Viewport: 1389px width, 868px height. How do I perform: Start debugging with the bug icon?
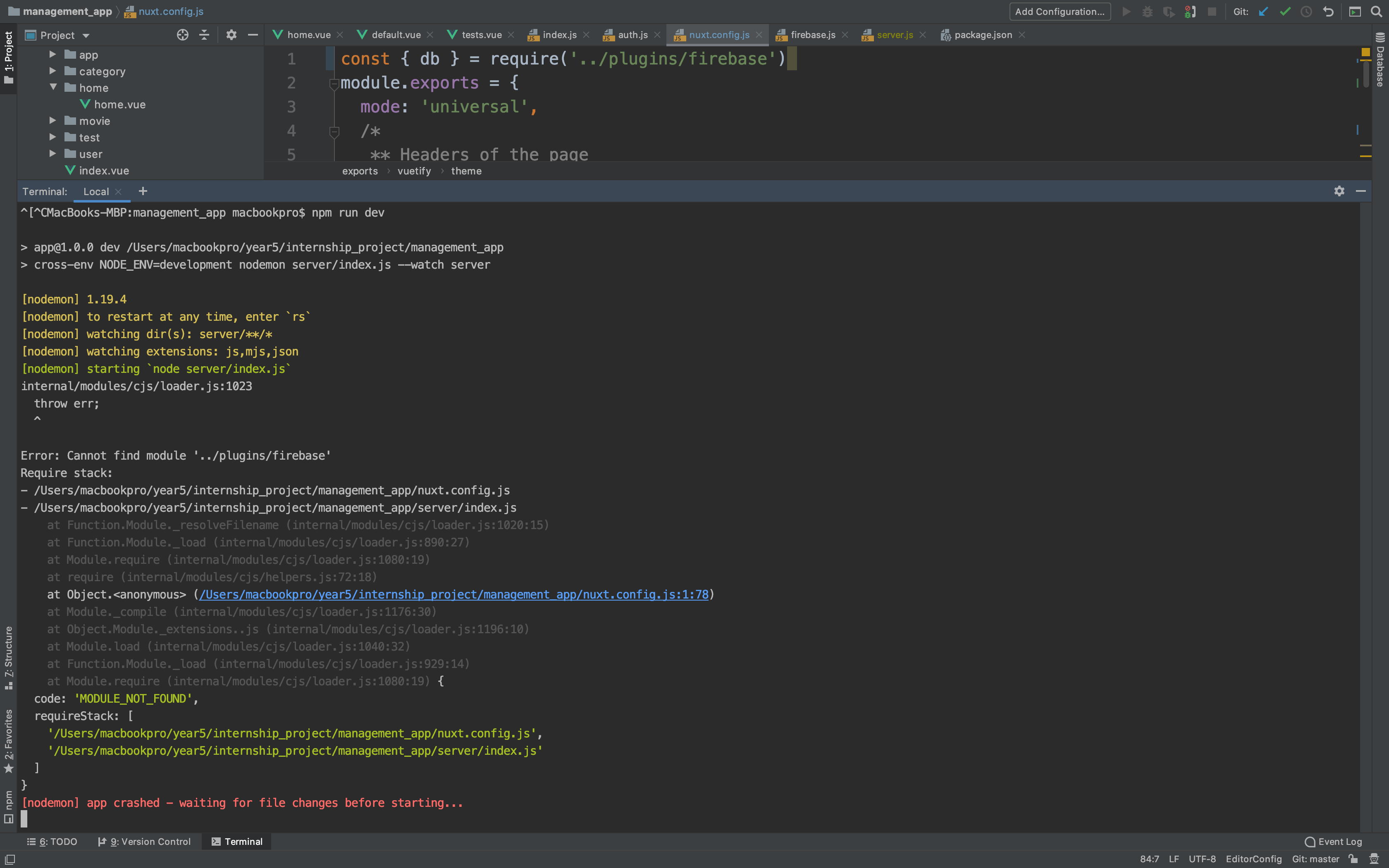[x=1147, y=12]
